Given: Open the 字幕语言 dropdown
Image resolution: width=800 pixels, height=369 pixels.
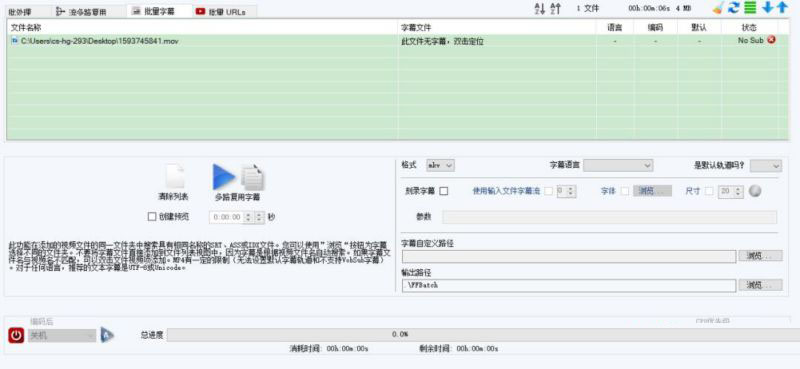Looking at the screenshot, I should pyautogui.click(x=618, y=165).
